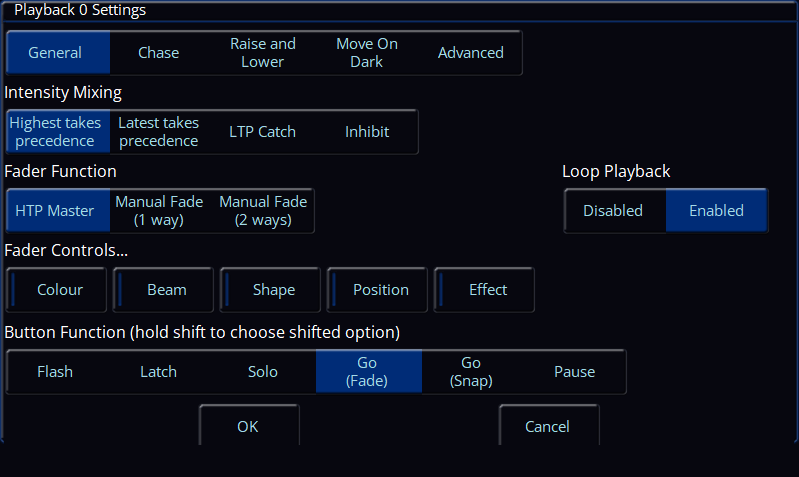Set button function to Flash
799x477 pixels.
click(x=55, y=372)
